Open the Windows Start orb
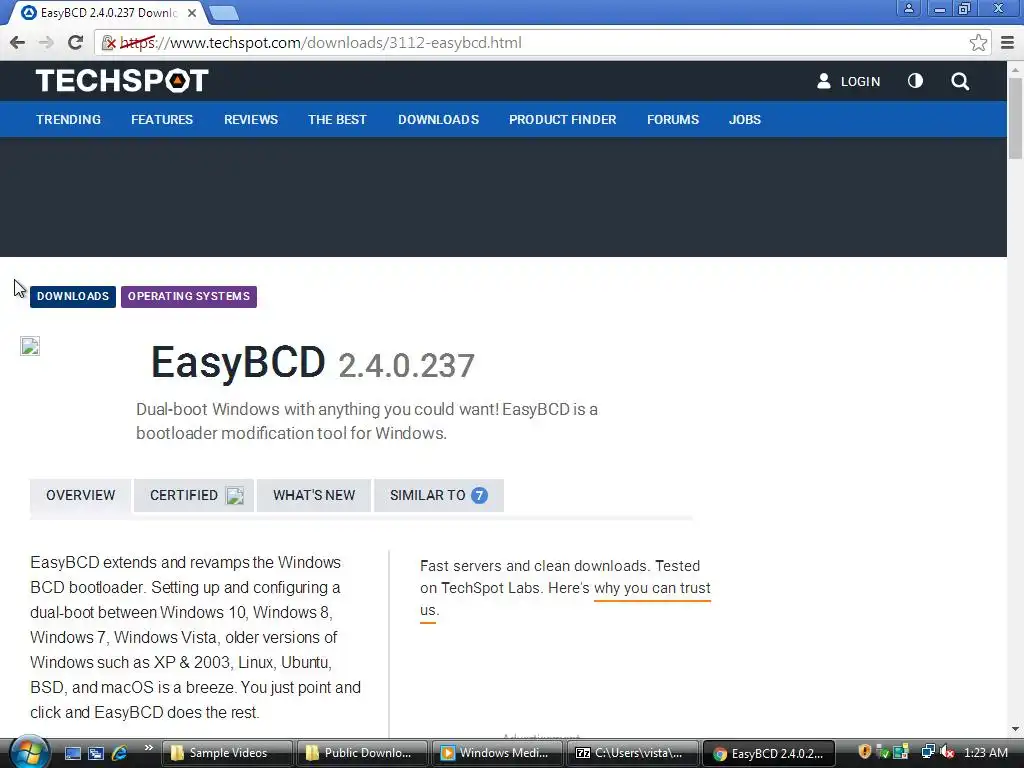 coord(29,752)
